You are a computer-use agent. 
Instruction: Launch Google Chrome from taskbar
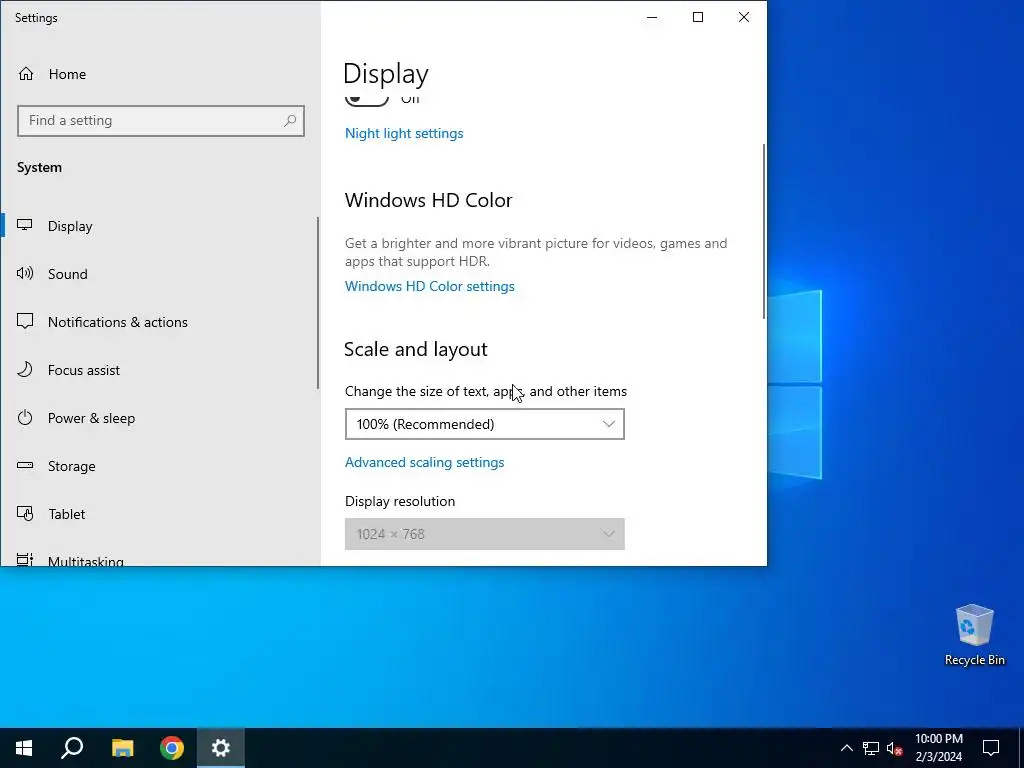pos(172,748)
